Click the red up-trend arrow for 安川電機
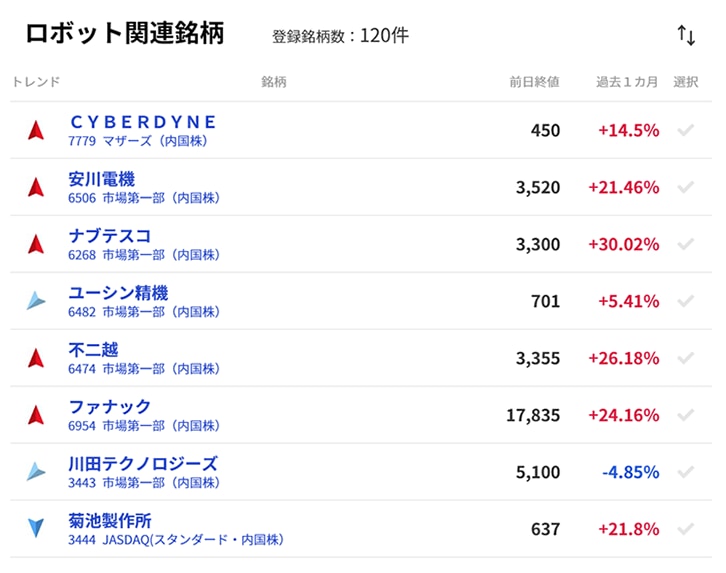 36,187
